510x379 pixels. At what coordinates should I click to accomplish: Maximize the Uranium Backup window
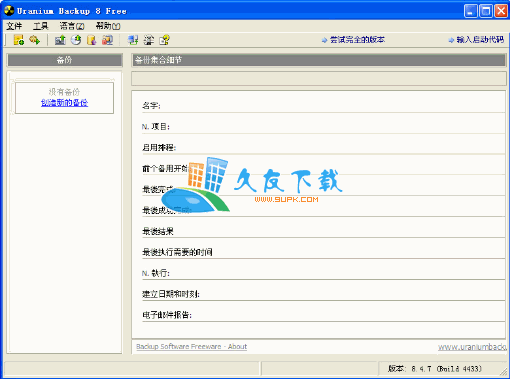coord(486,11)
